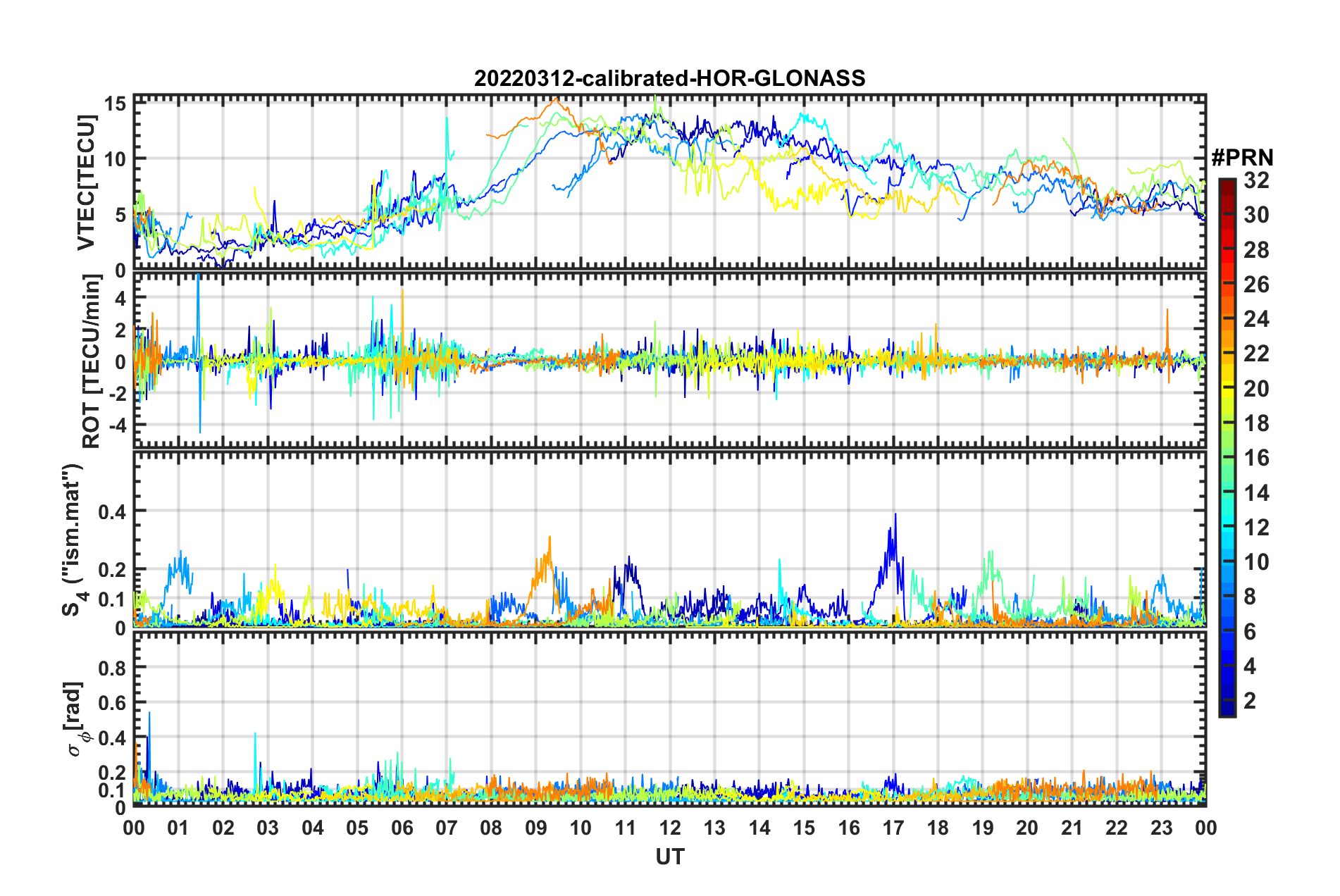Click VTEC axis tick label 5

[x=120, y=215]
